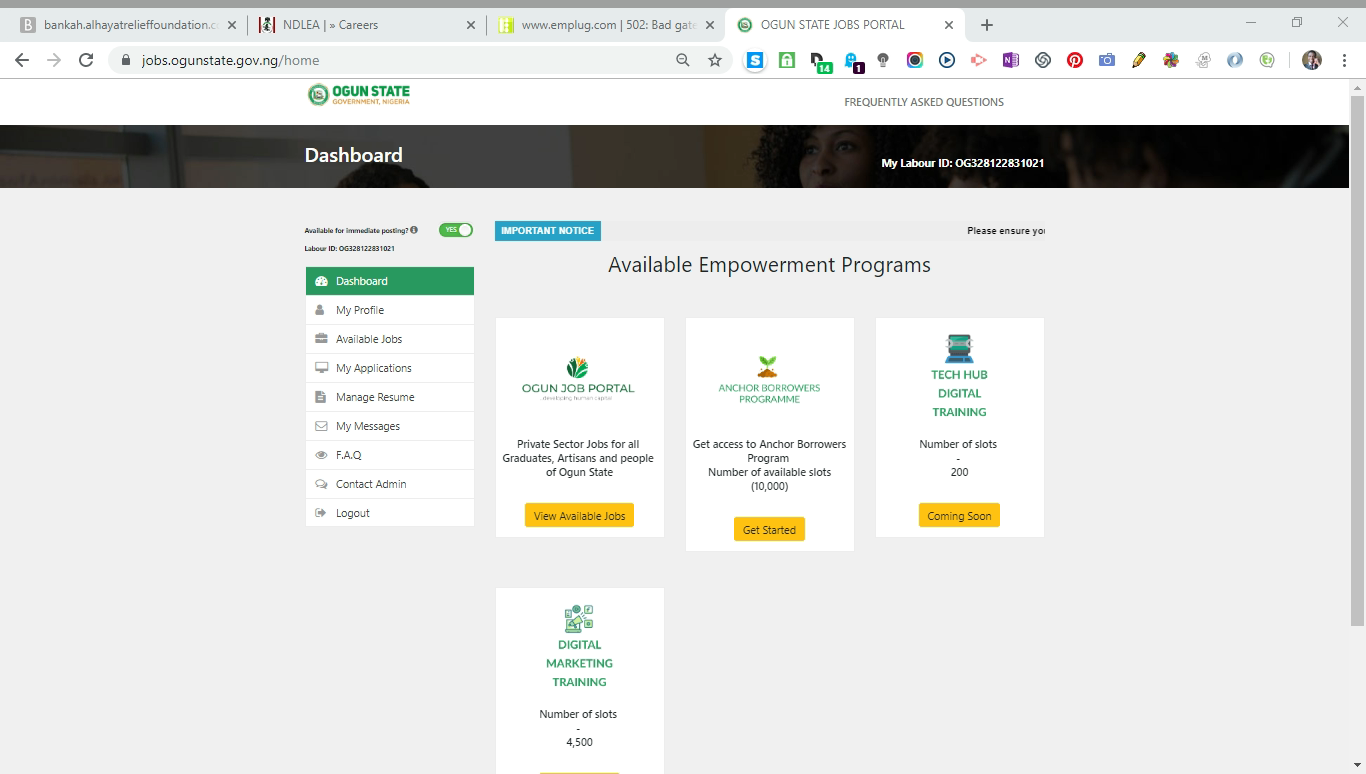Image resolution: width=1366 pixels, height=774 pixels.
Task: Go to Manage Resume in sidebar
Action: pyautogui.click(x=375, y=397)
